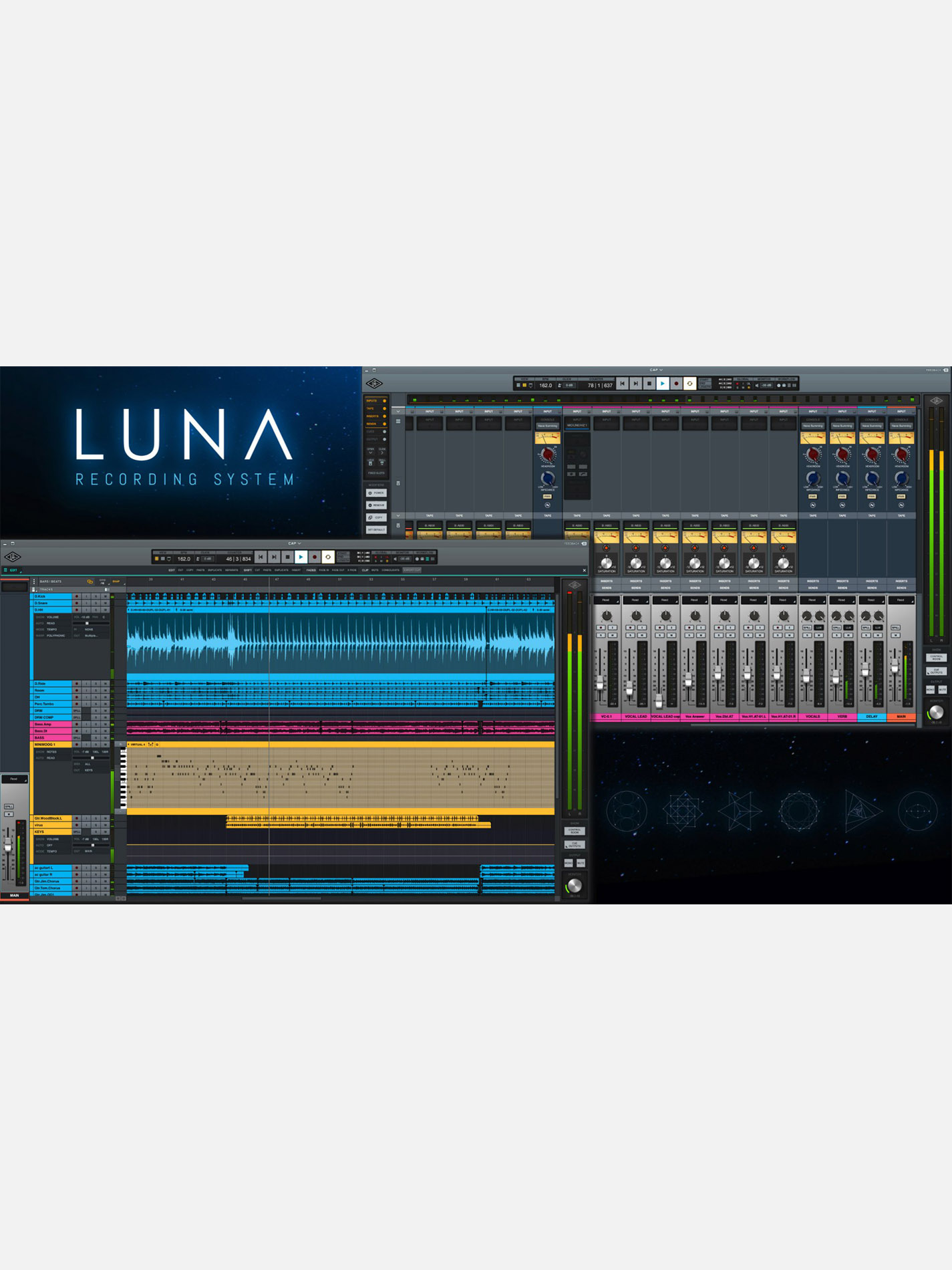Click Play in the mixer window transport
This screenshot has width=952, height=1270.
coord(663,384)
